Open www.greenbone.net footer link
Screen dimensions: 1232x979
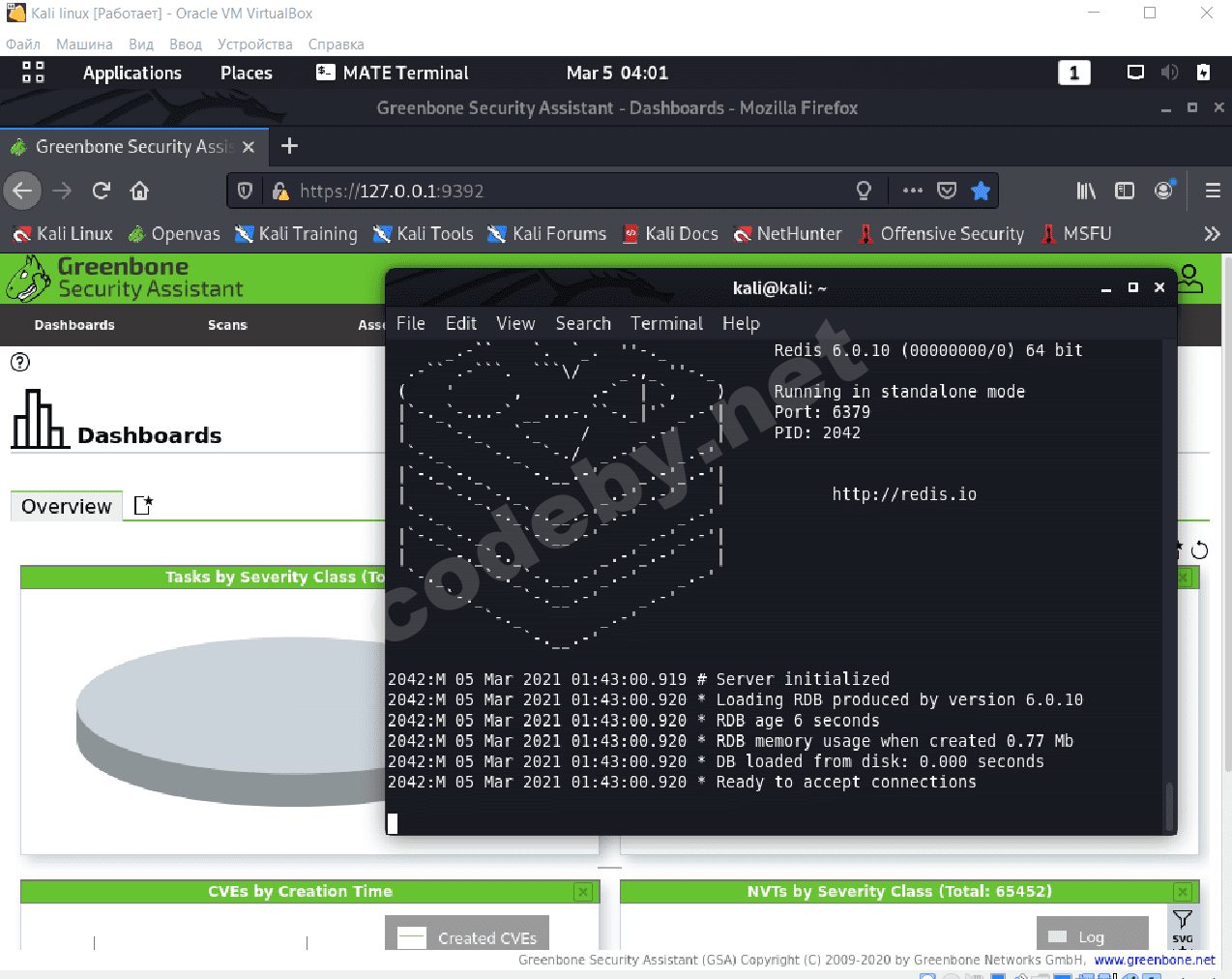(x=1155, y=960)
